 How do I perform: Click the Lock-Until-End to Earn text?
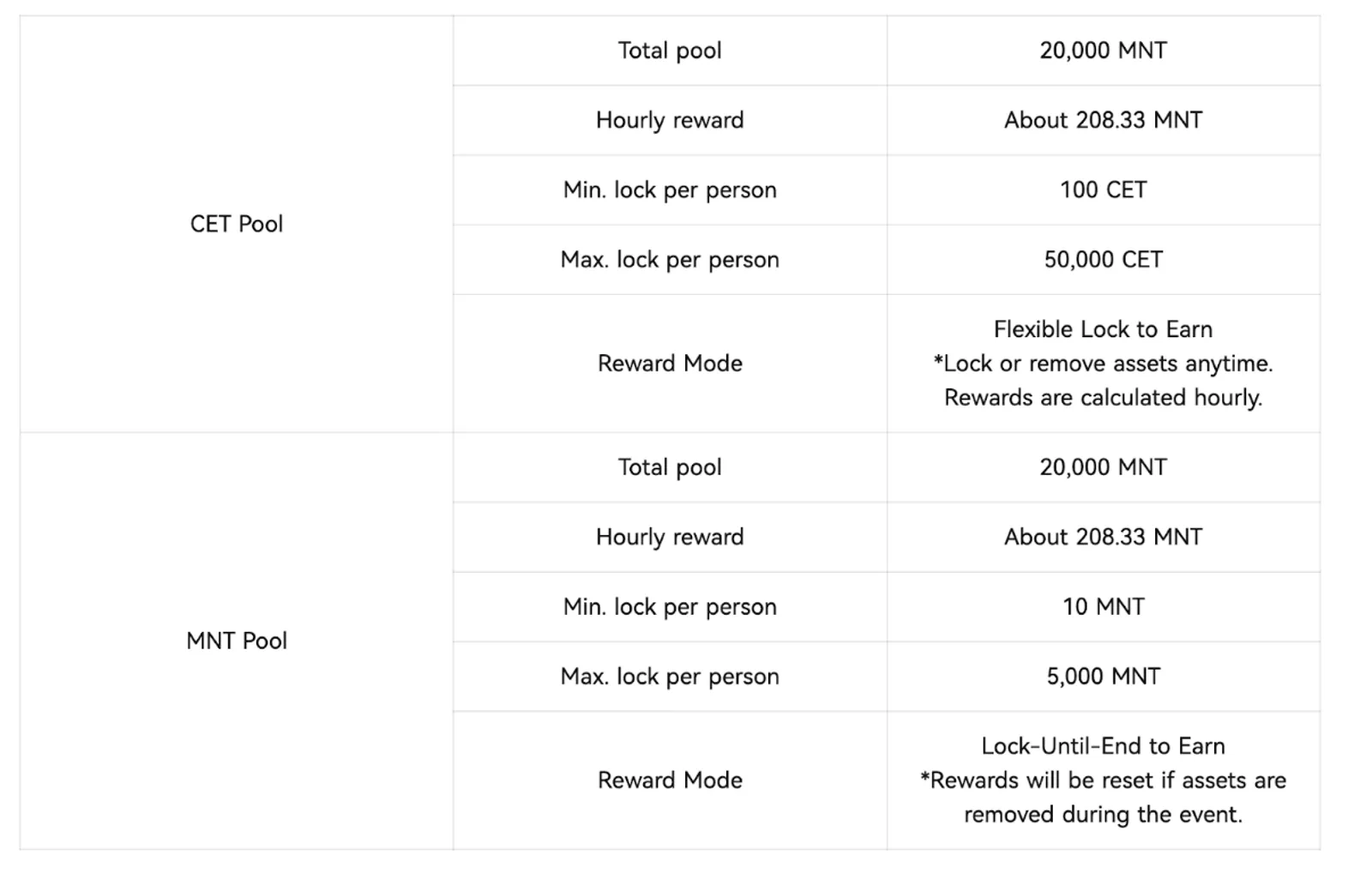1104,746
